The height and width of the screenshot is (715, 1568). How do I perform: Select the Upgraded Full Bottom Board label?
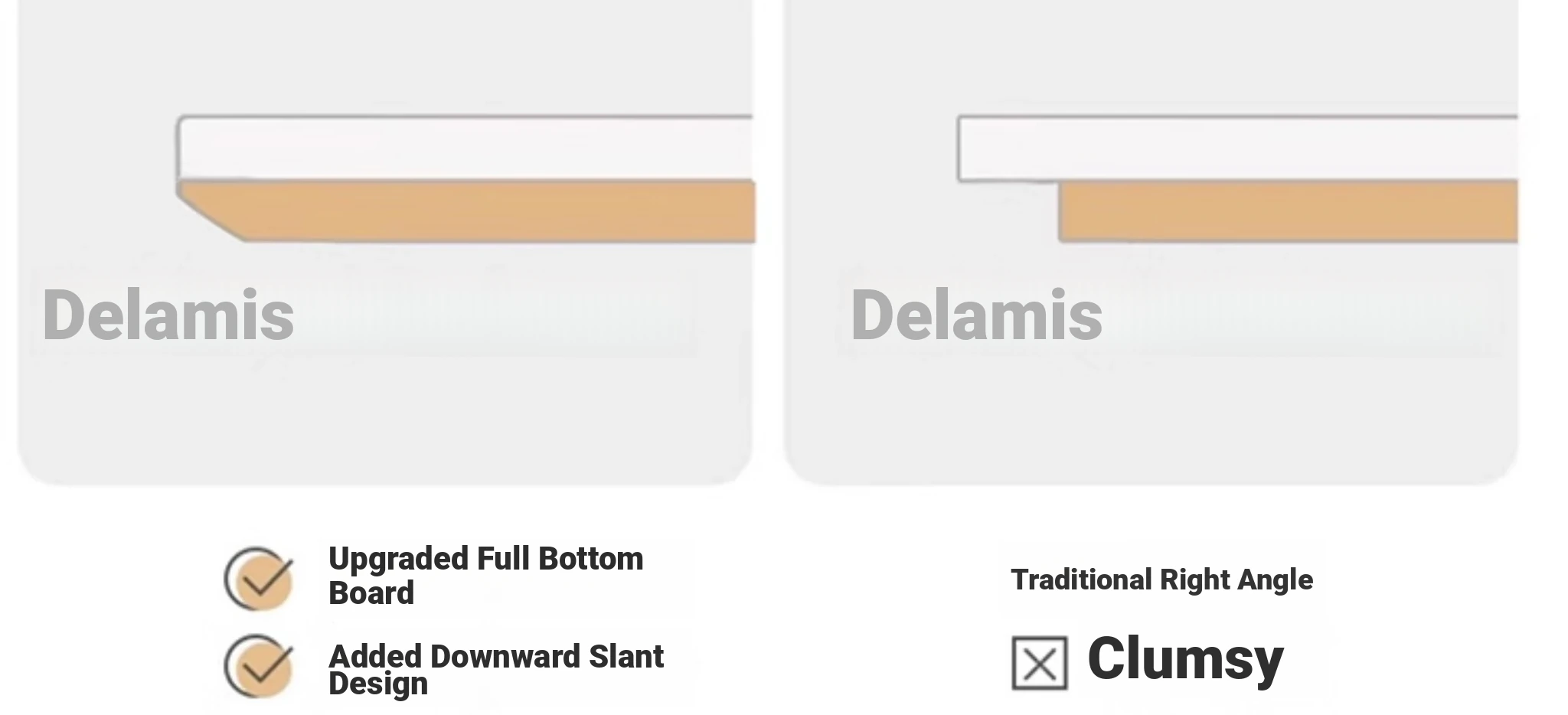point(485,576)
